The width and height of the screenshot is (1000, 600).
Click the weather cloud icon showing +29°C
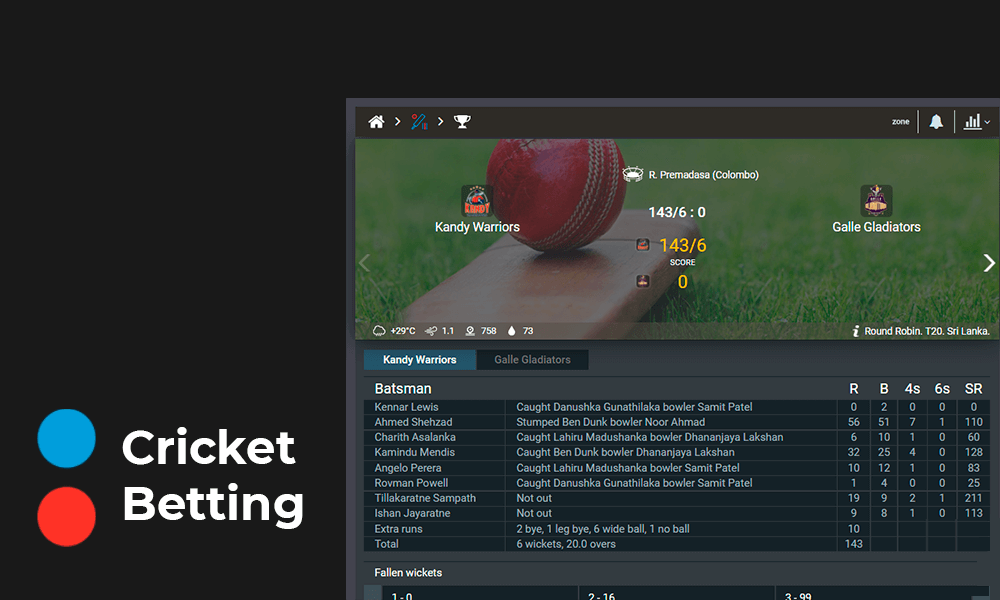381,331
